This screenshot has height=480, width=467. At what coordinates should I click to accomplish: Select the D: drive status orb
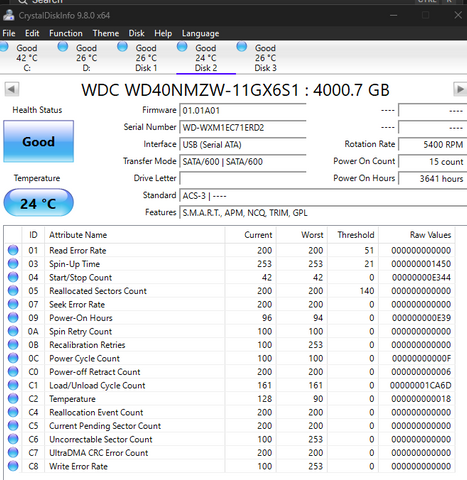[x=63, y=46]
